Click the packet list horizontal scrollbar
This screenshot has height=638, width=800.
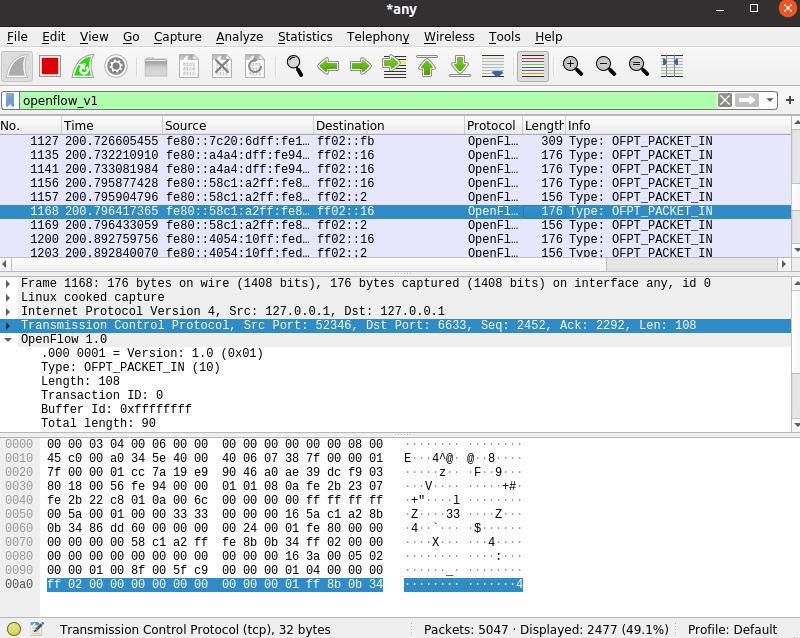tap(309, 264)
